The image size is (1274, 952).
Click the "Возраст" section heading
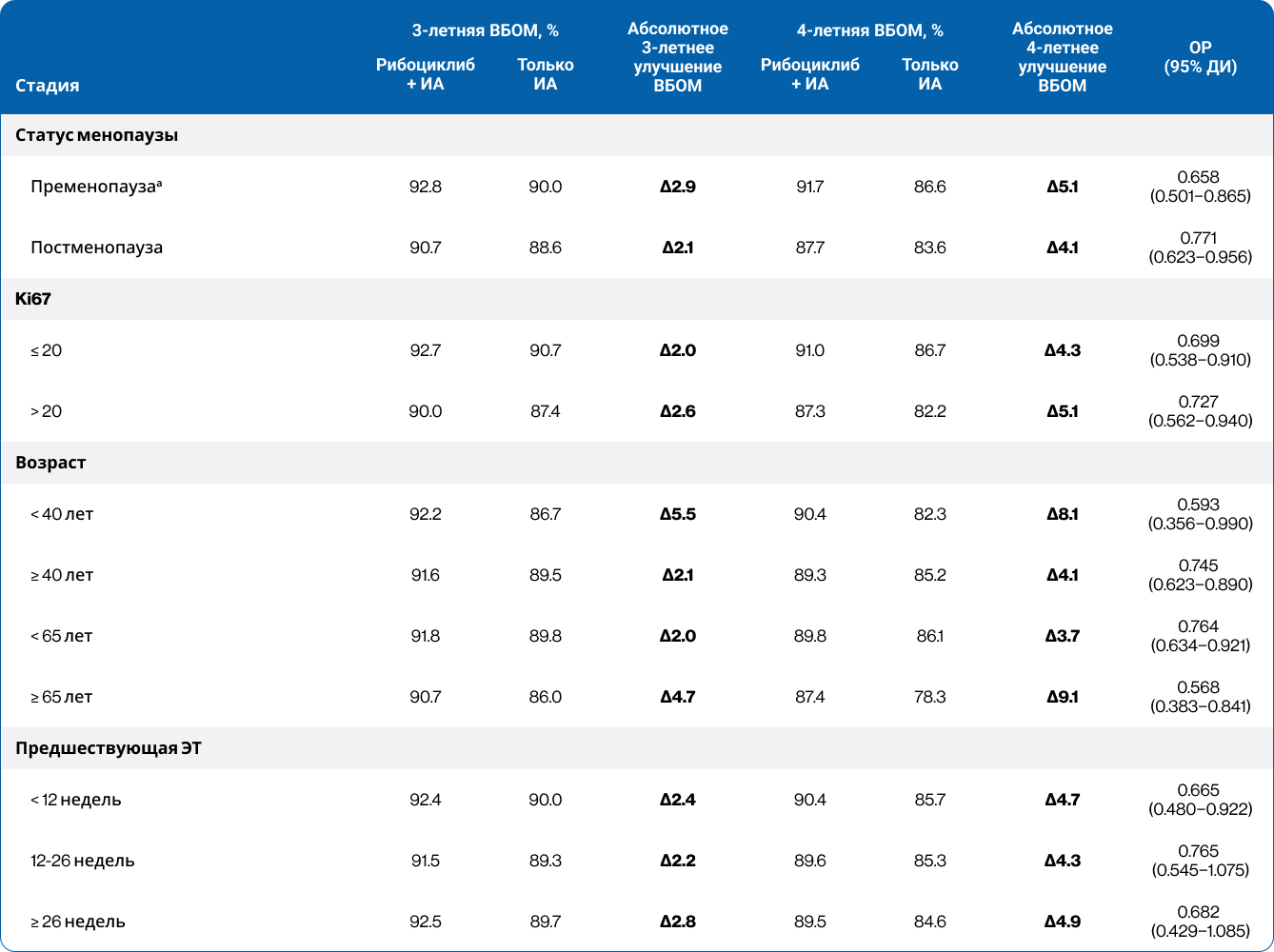(50, 463)
